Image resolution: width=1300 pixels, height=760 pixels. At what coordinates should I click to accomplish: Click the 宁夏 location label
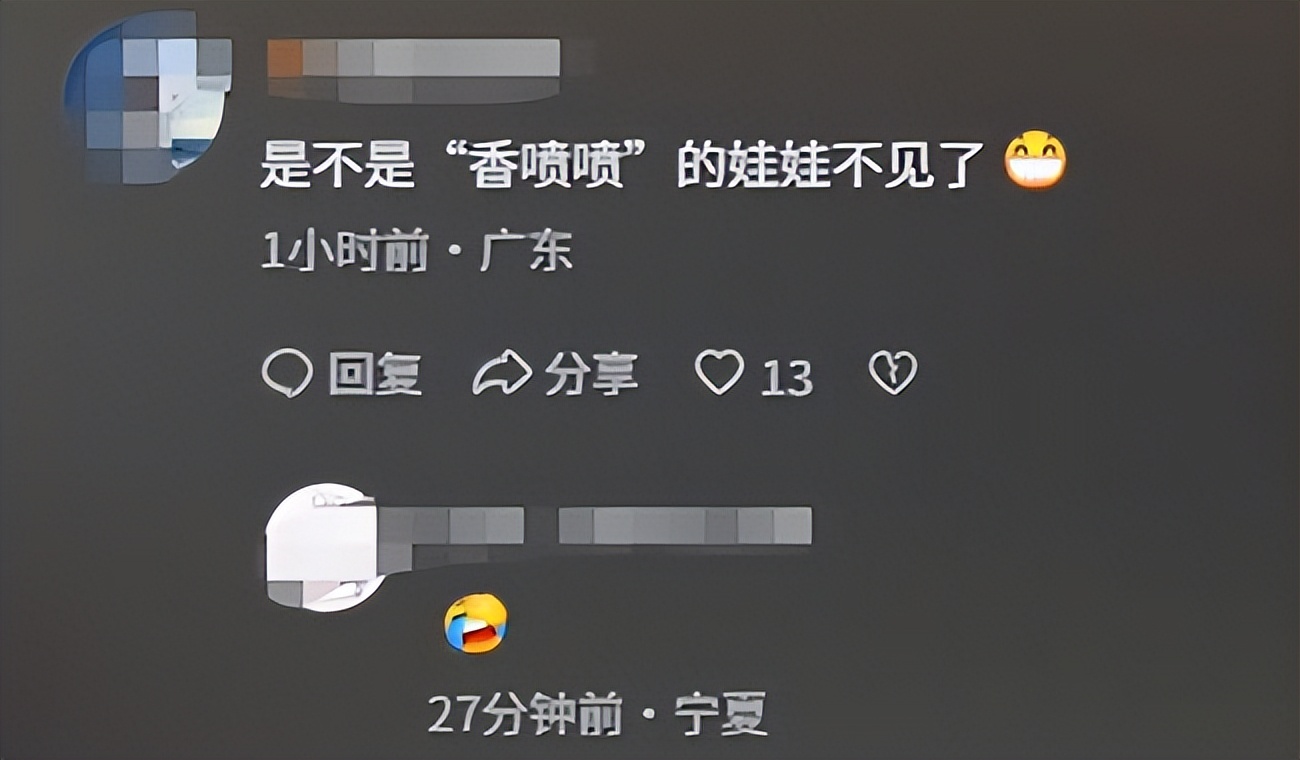click(x=721, y=715)
